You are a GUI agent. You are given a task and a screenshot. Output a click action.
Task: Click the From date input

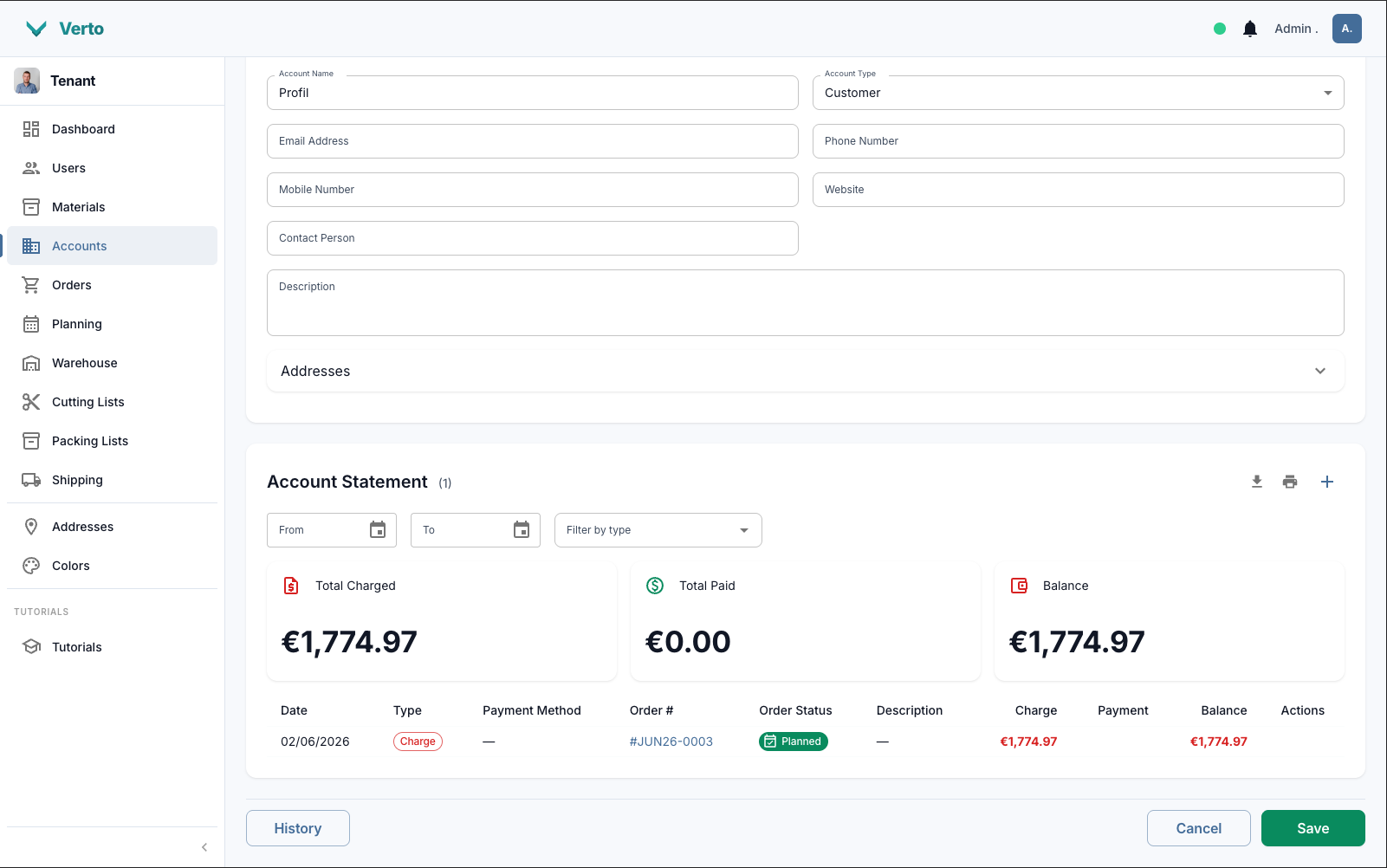click(x=332, y=530)
